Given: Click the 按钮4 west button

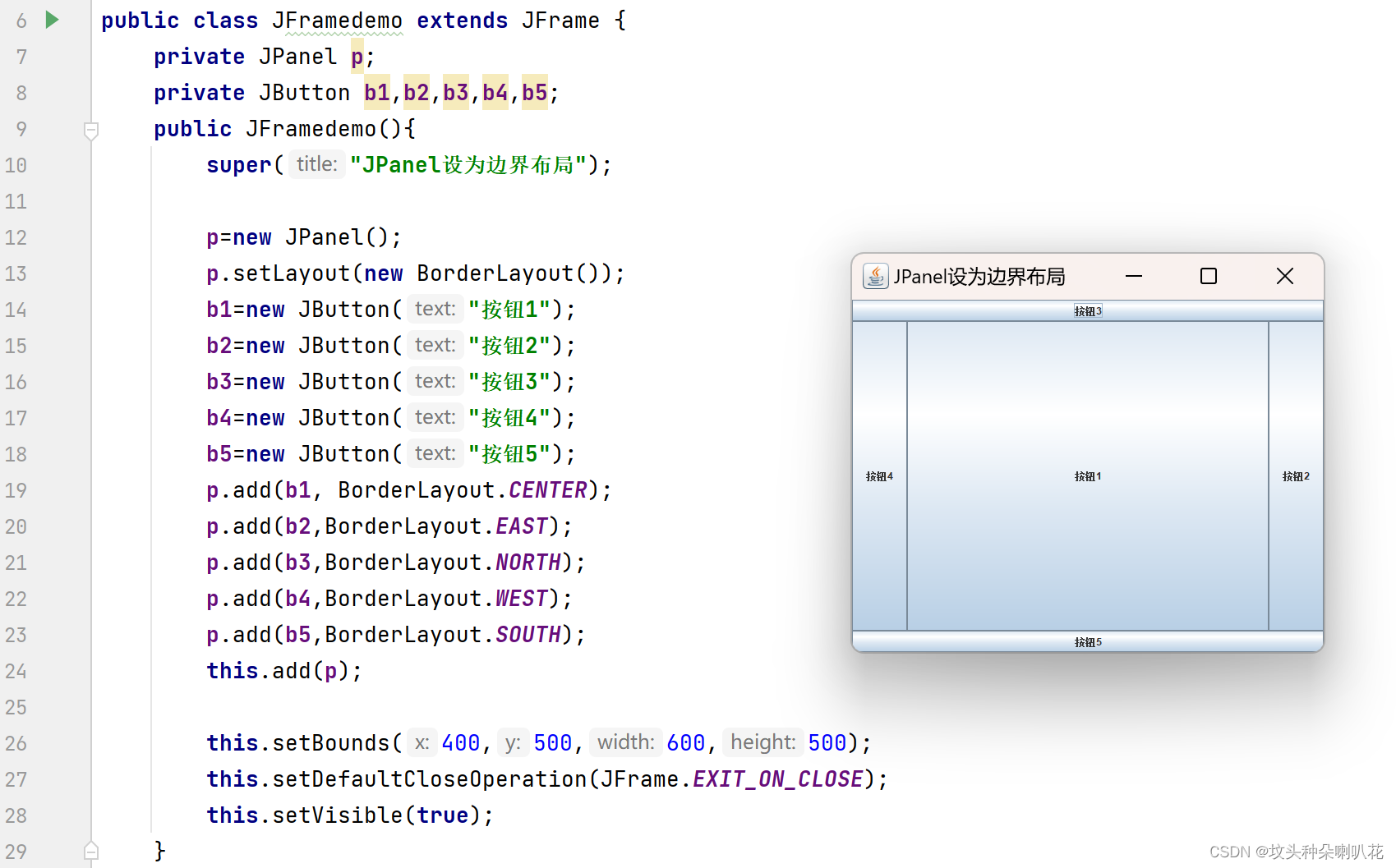Looking at the screenshot, I should tap(879, 476).
